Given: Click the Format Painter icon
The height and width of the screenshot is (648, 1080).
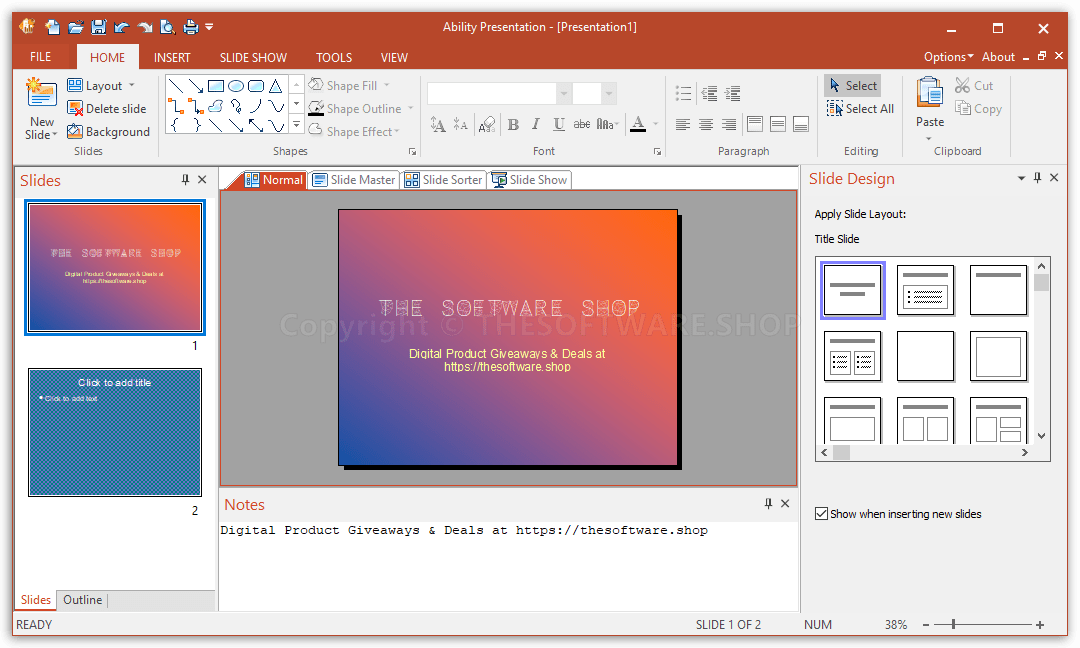Looking at the screenshot, I should pyautogui.click(x=487, y=124).
